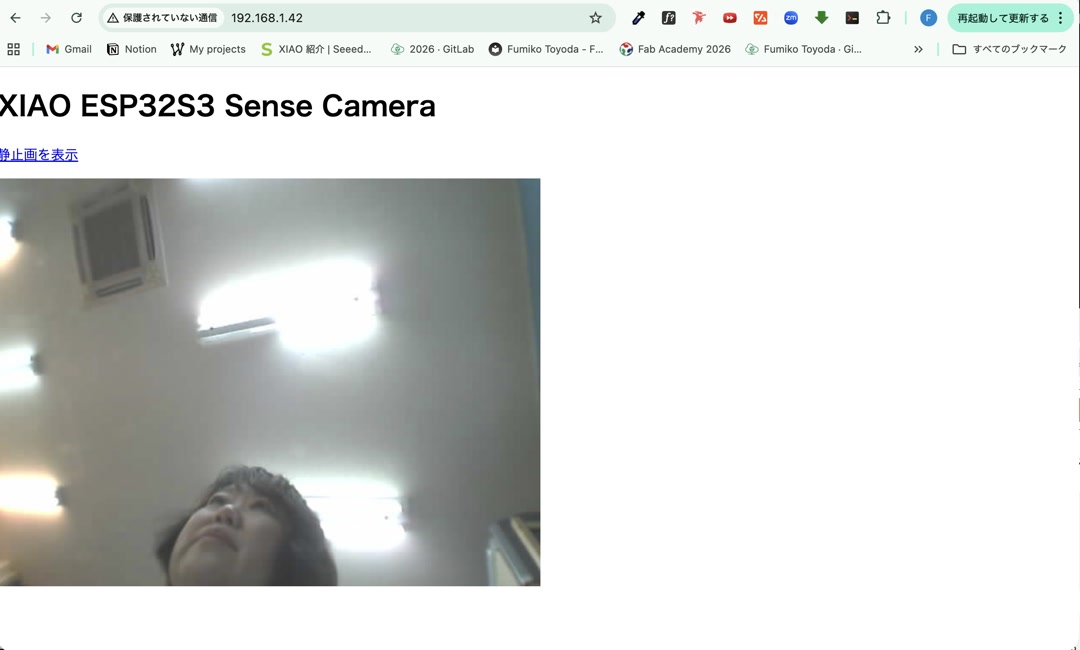Expand the bookmarks overflow chevron
The image size is (1080, 650).
pos(918,49)
